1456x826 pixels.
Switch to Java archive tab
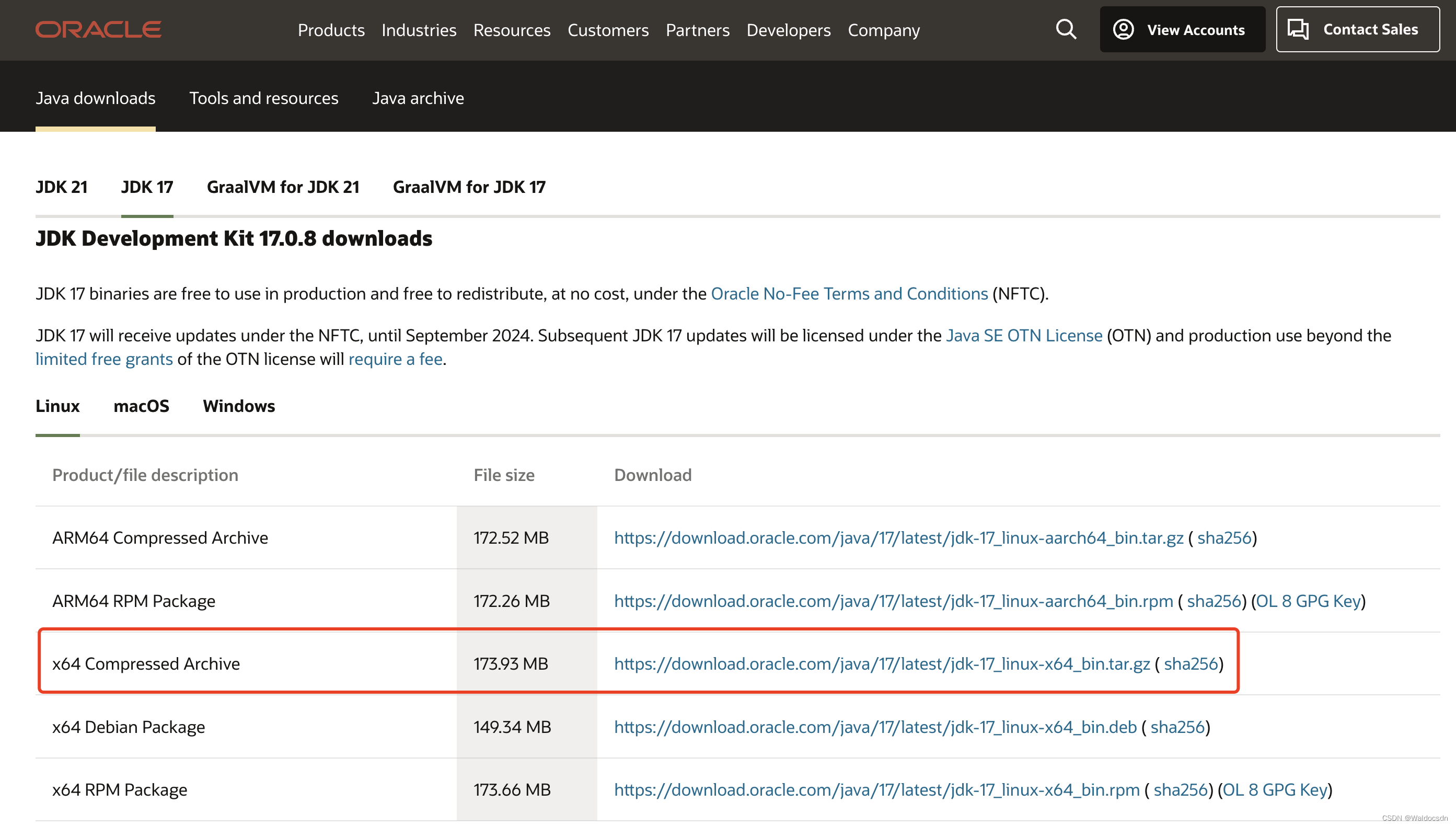click(418, 98)
